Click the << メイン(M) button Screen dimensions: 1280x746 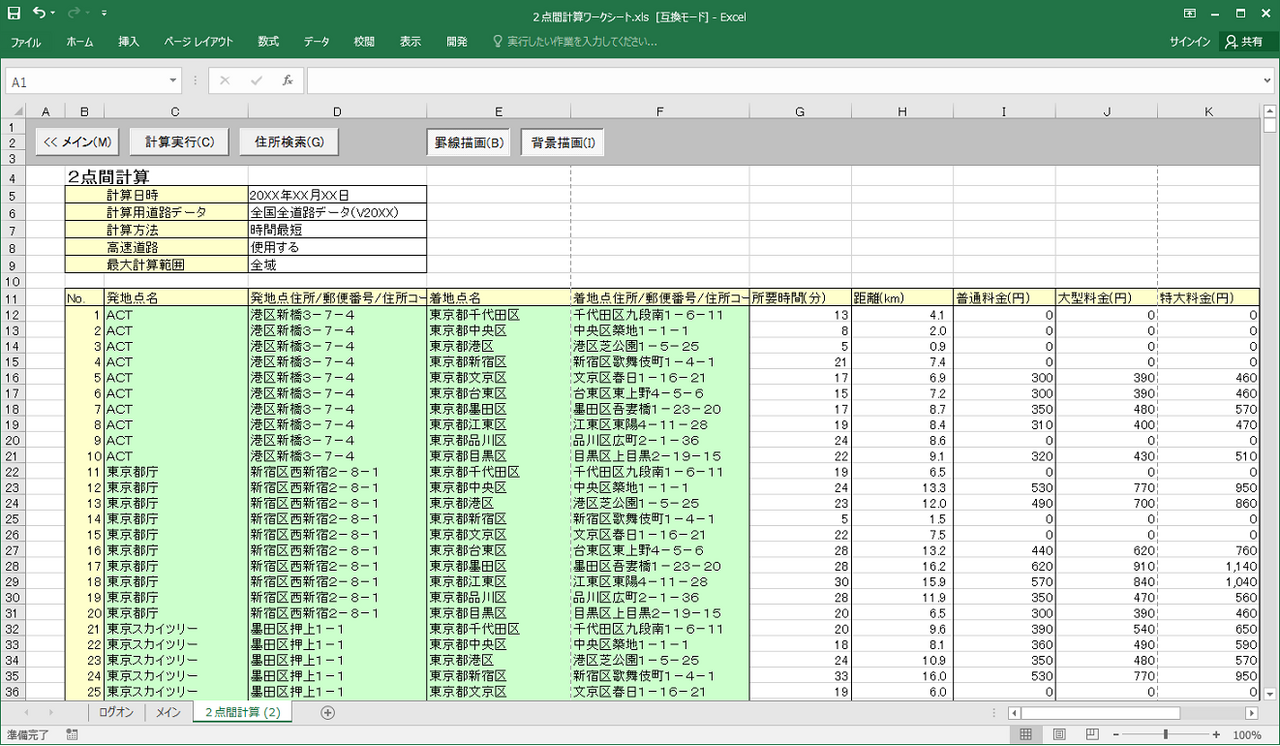(79, 142)
